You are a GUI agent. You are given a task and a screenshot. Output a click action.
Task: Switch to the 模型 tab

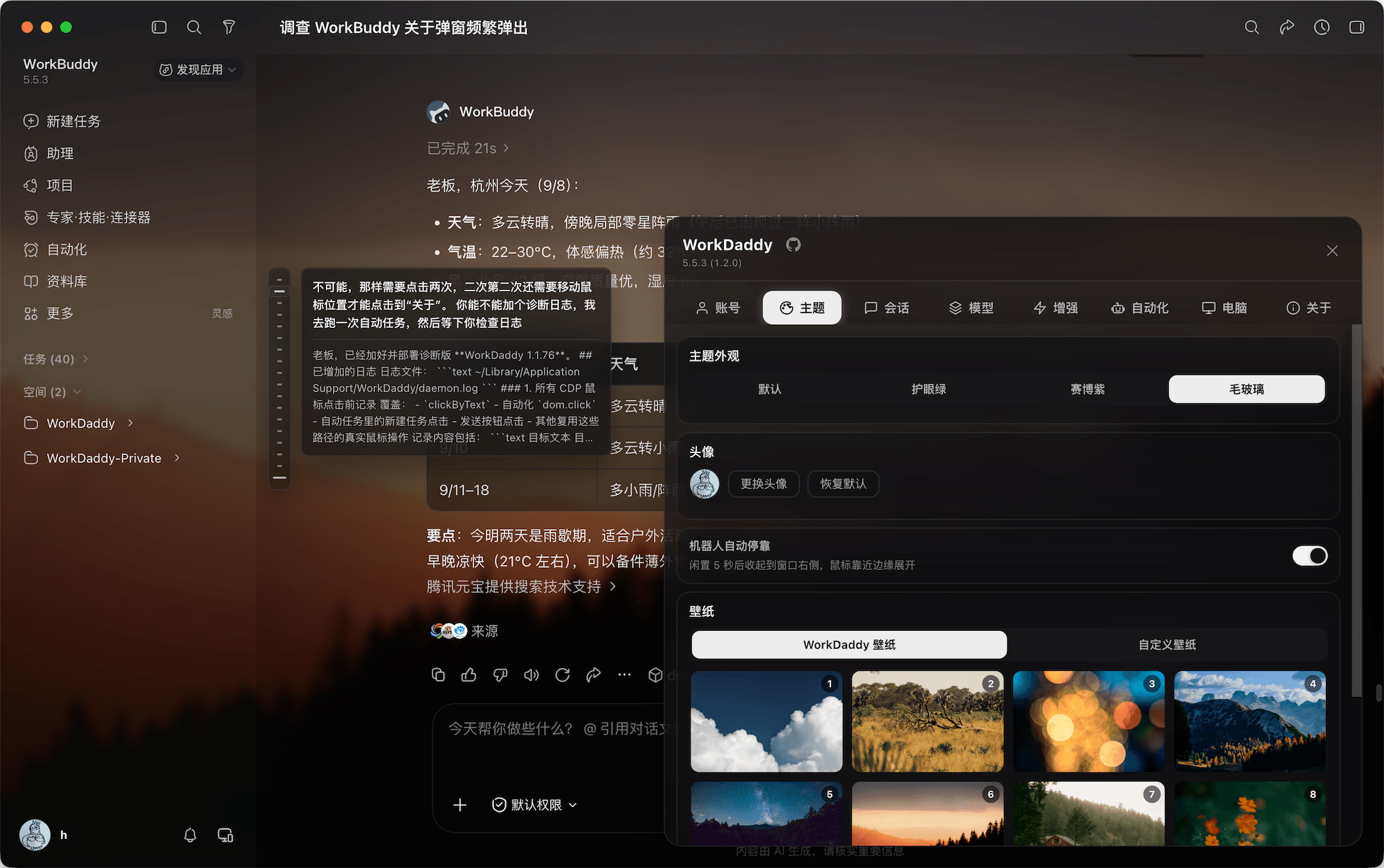pos(972,308)
